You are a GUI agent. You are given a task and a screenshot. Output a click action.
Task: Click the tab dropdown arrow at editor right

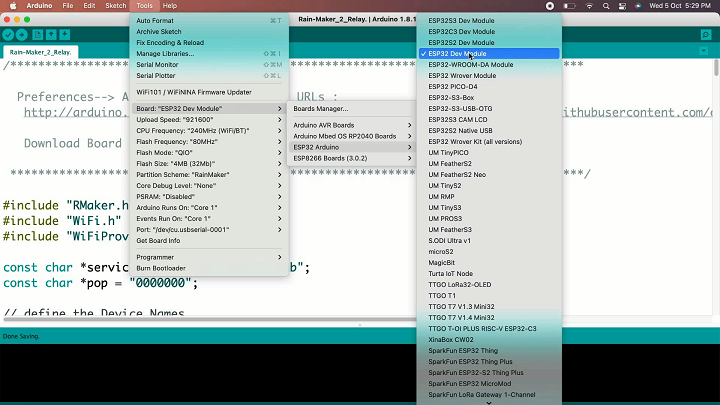703,51
